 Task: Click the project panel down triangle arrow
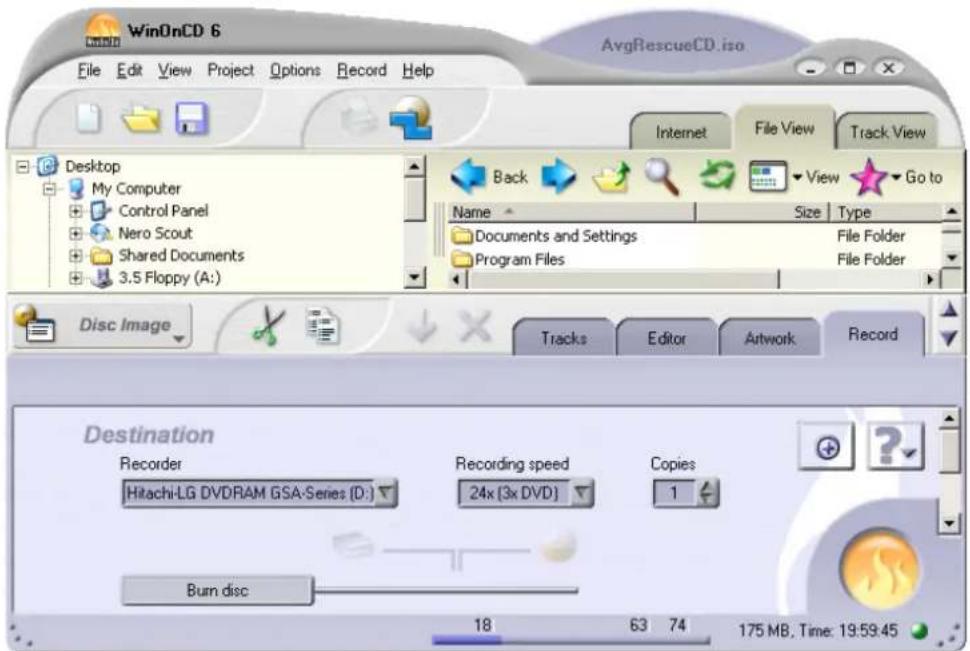tap(948, 338)
